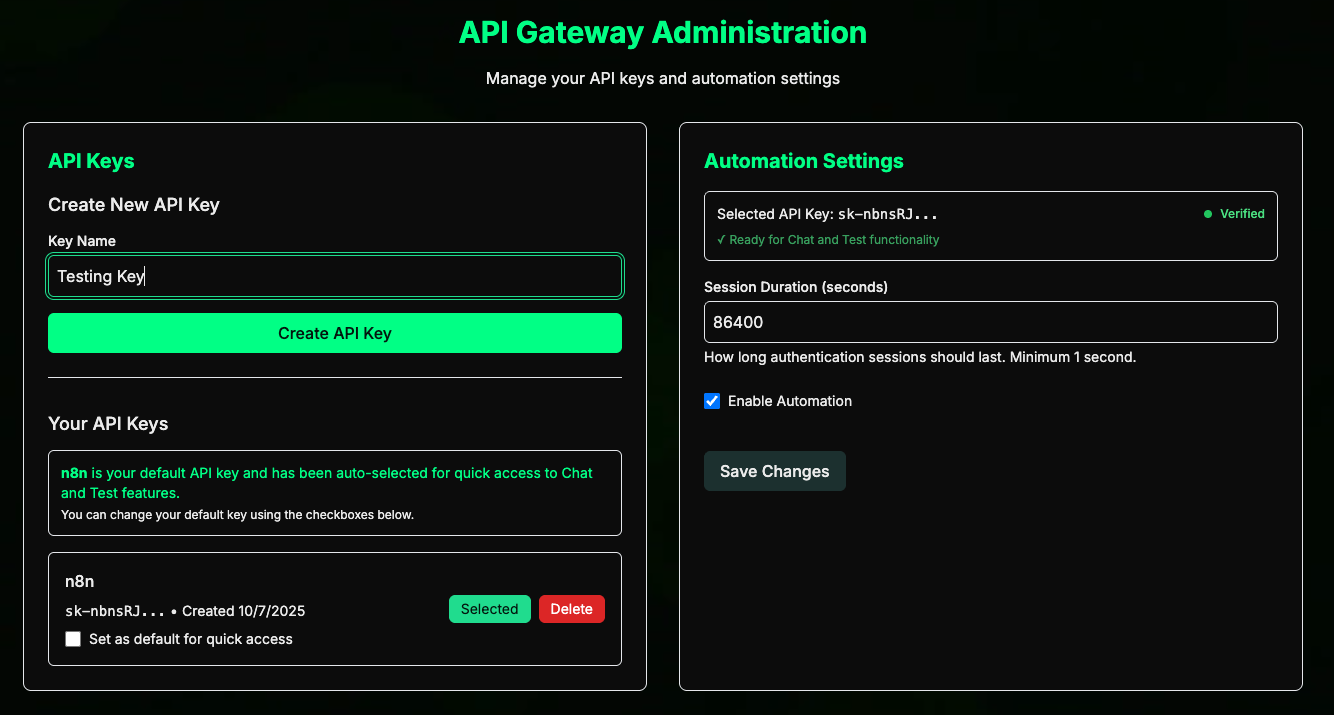Image resolution: width=1334 pixels, height=715 pixels.
Task: Click the sk-nbnsRJ... key identifier text
Action: coord(113,610)
